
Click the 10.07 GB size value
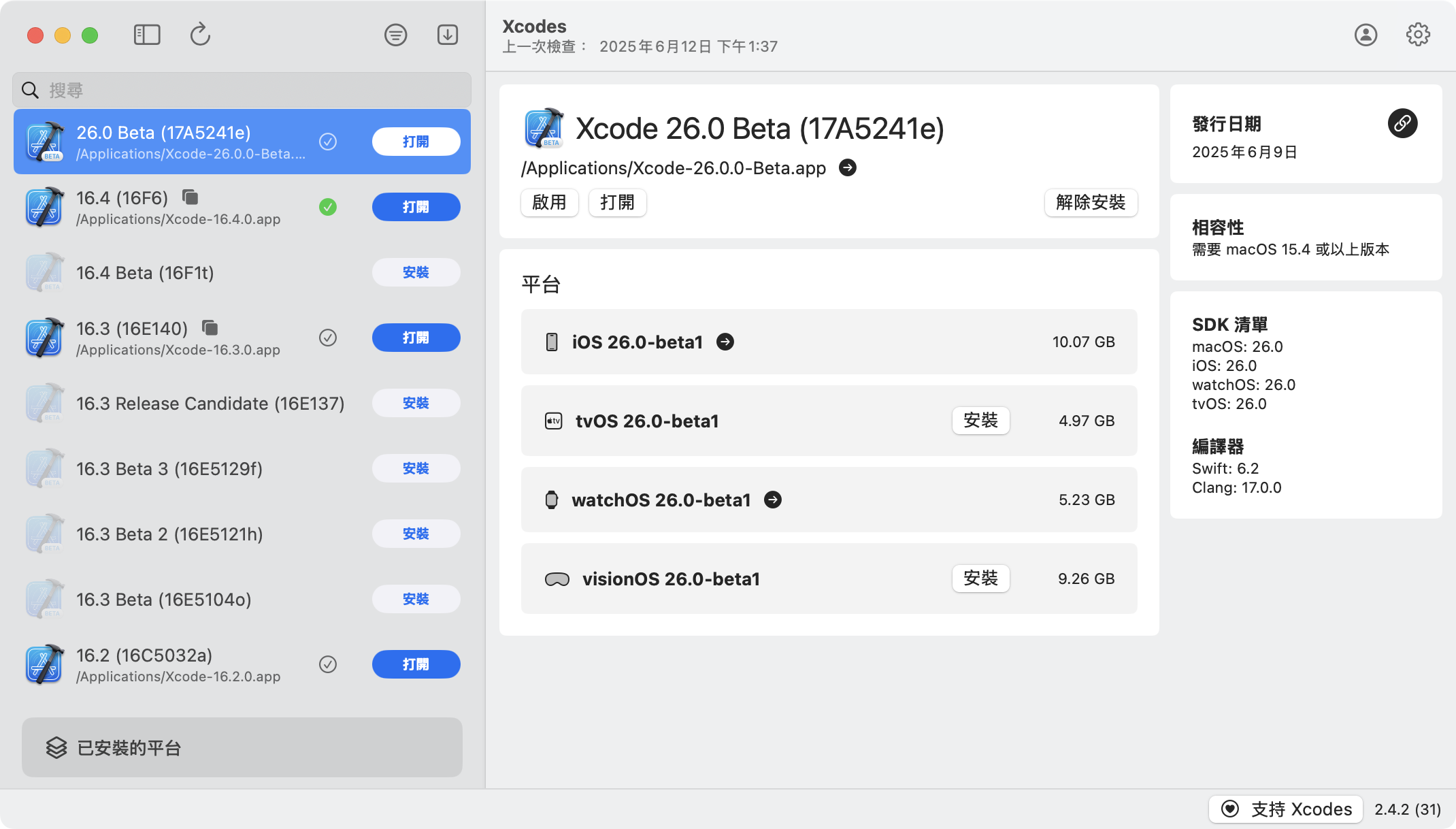point(1084,342)
